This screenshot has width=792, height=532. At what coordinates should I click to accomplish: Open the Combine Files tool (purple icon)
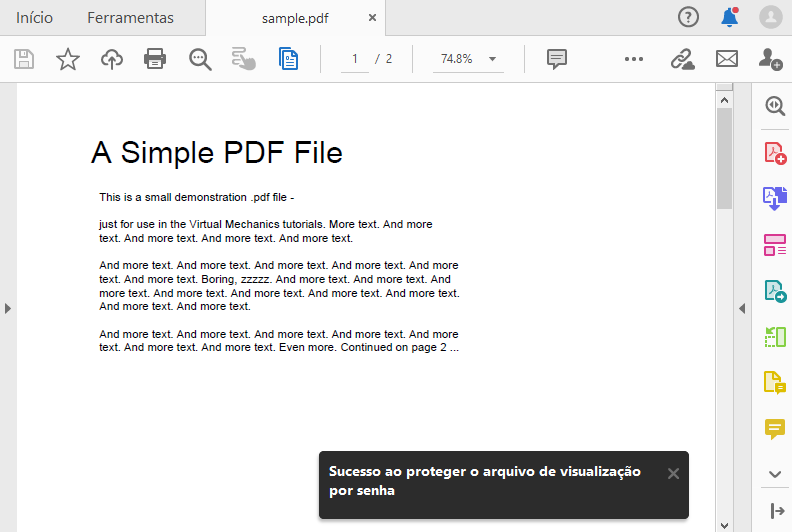(x=775, y=198)
